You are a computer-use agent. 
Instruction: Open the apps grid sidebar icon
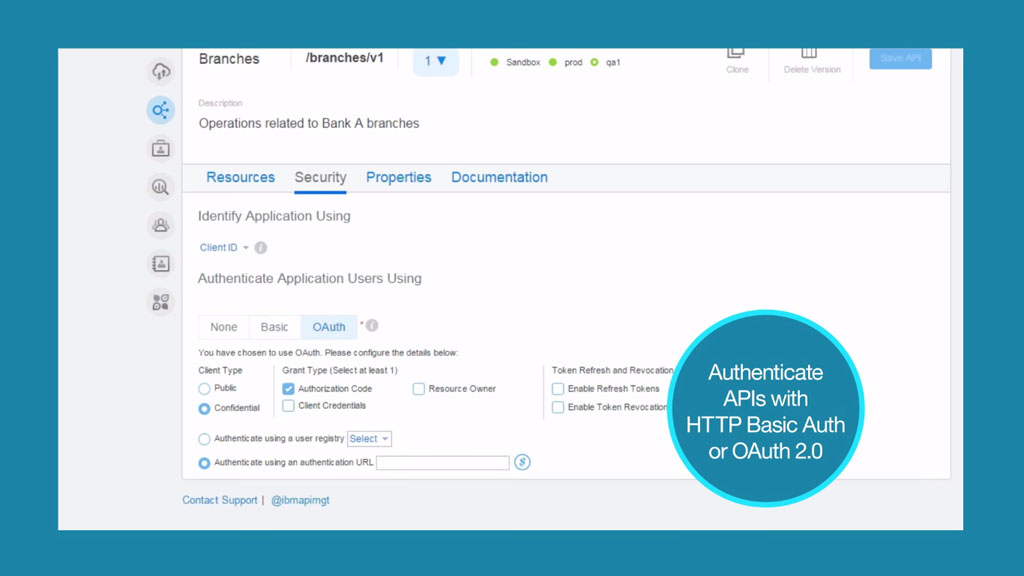(x=161, y=302)
